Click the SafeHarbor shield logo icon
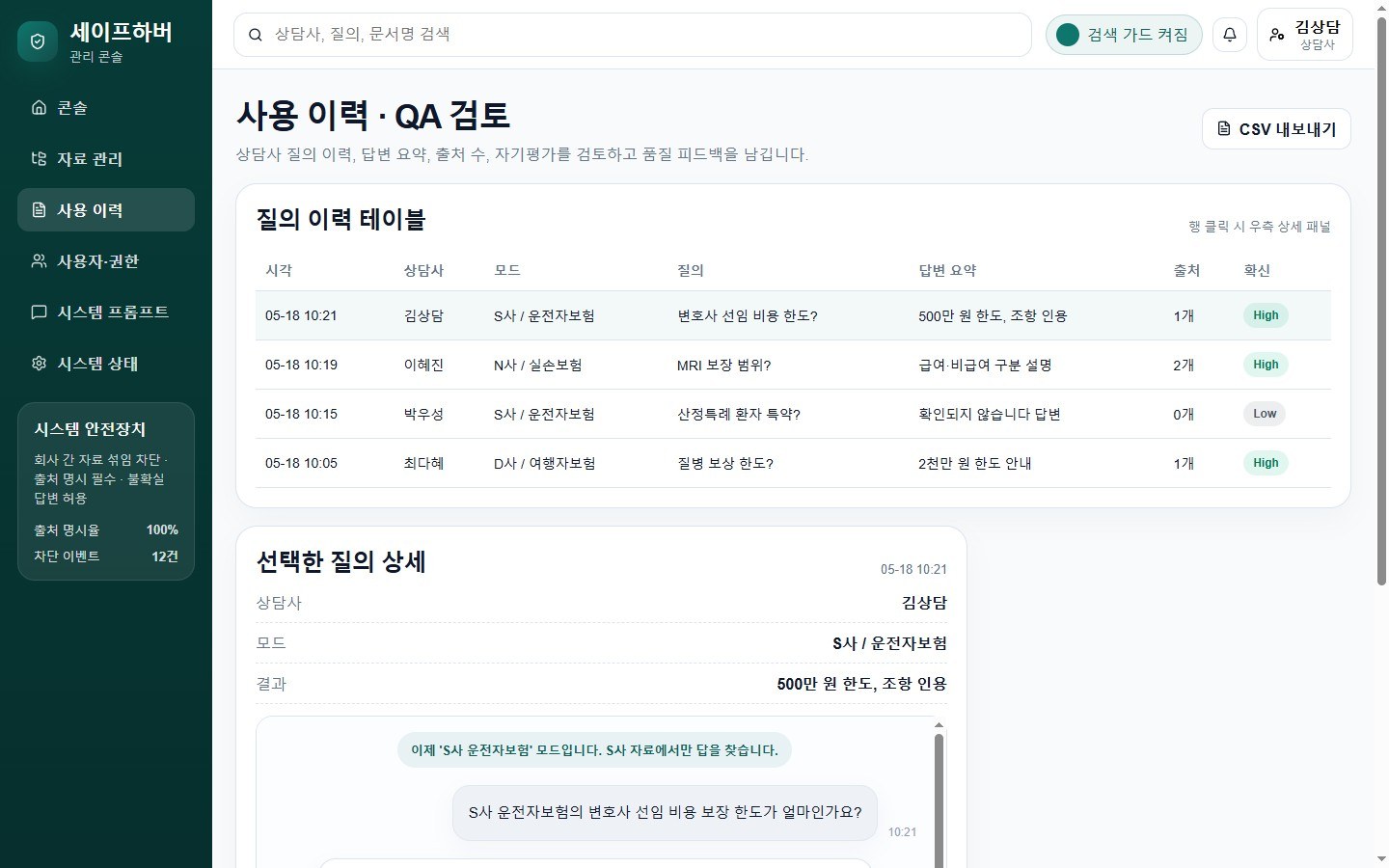Image resolution: width=1389 pixels, height=868 pixels. tap(38, 41)
